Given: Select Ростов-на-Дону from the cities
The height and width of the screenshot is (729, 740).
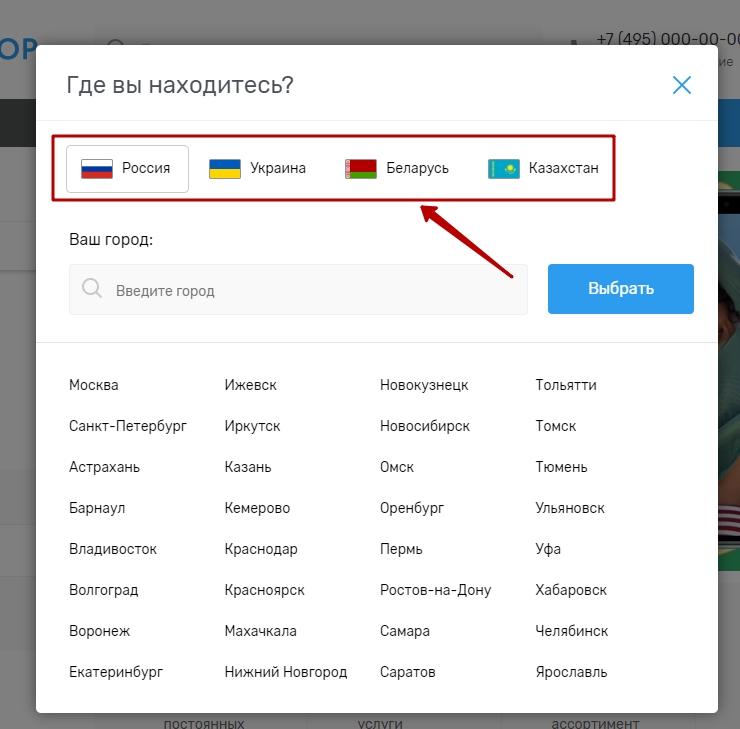Looking at the screenshot, I should pos(436,590).
